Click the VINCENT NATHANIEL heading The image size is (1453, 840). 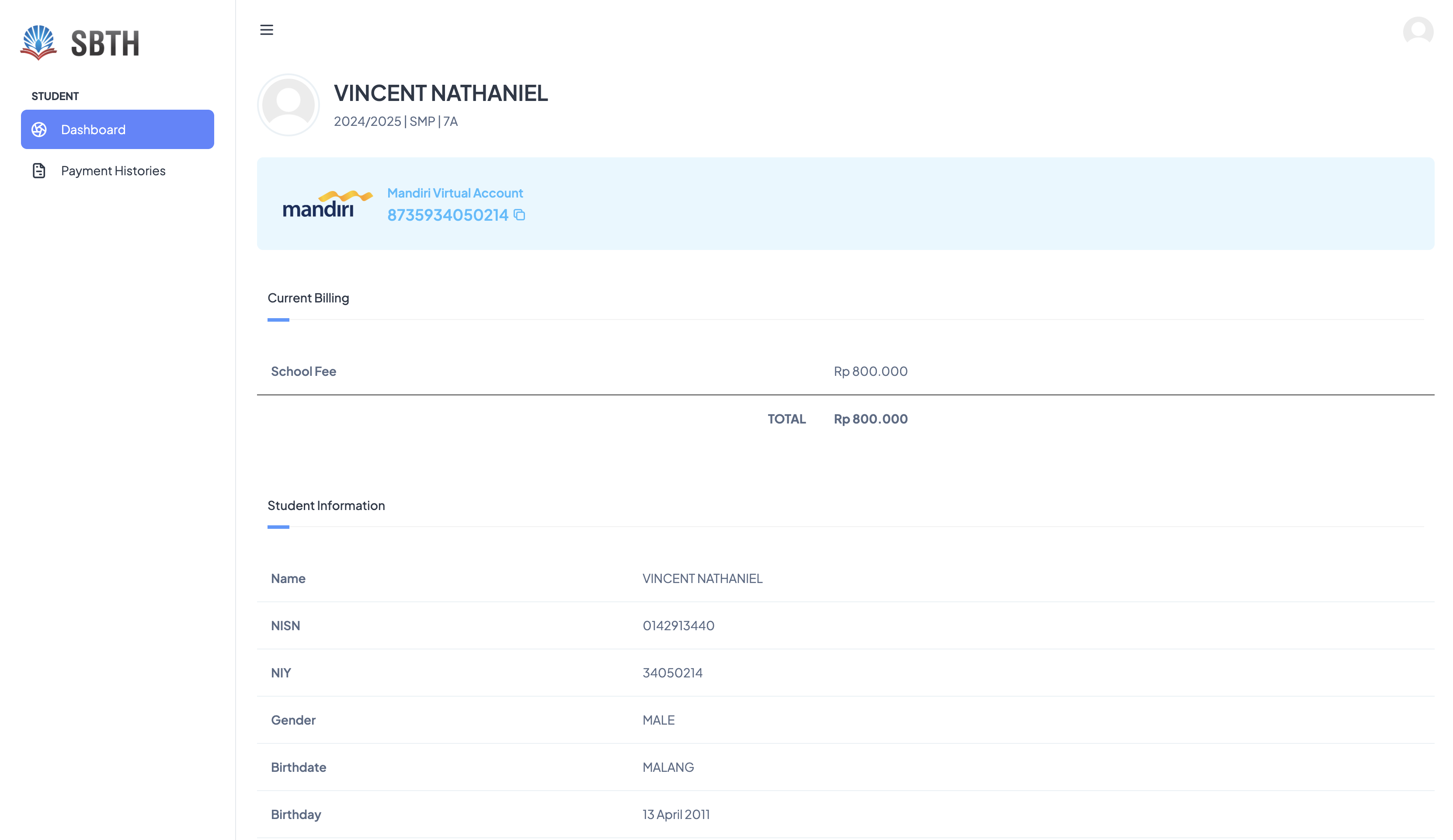pos(441,94)
